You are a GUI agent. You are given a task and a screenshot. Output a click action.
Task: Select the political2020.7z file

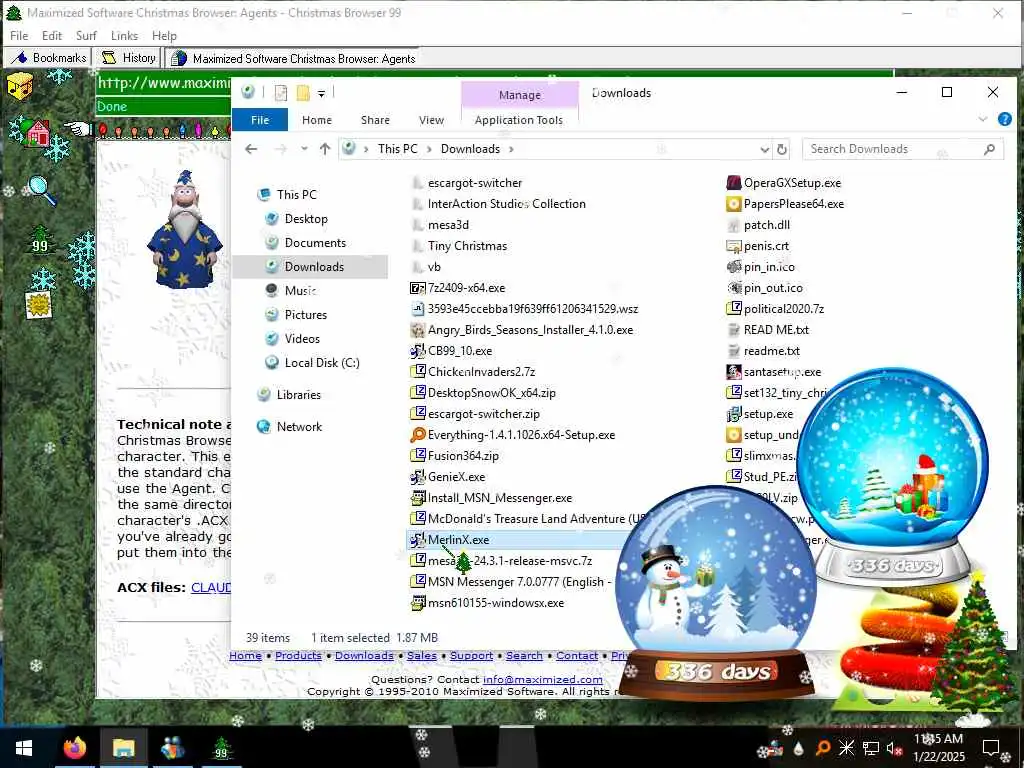775,309
